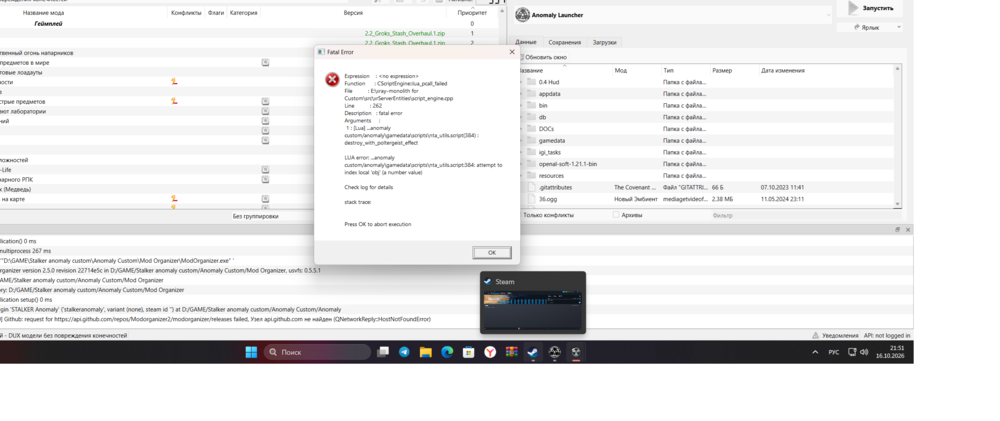
Task: Show hidden system tray icons
Action: pos(815,352)
